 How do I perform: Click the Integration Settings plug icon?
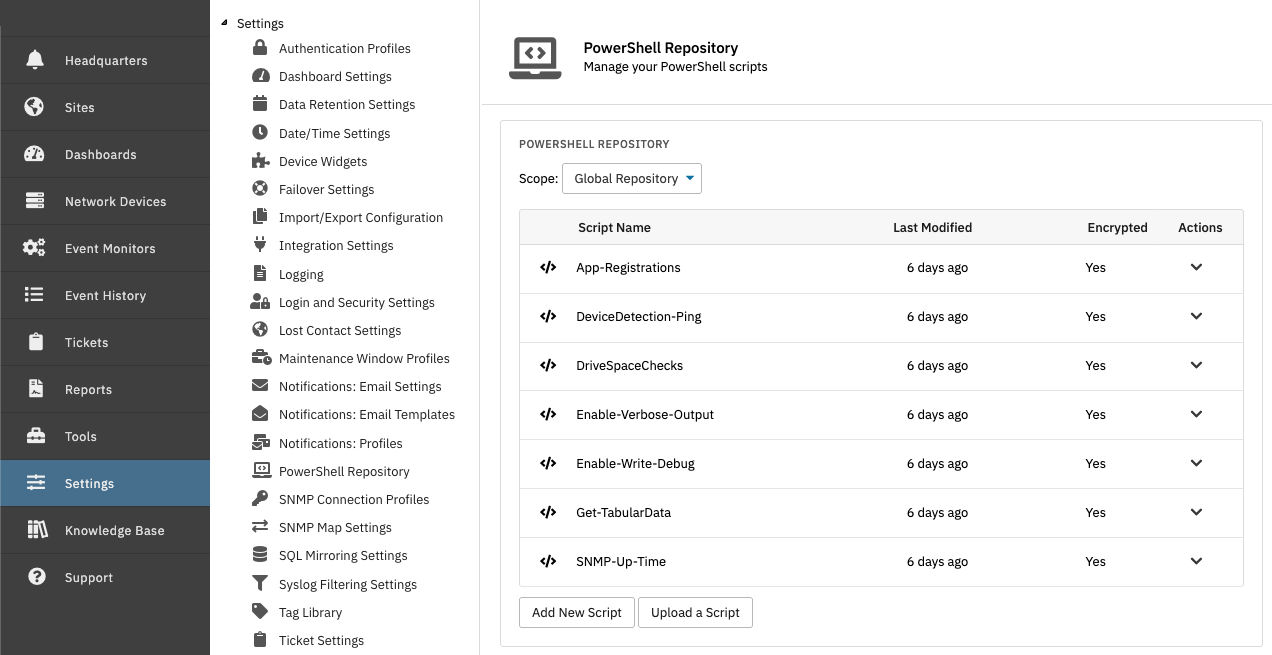point(260,245)
